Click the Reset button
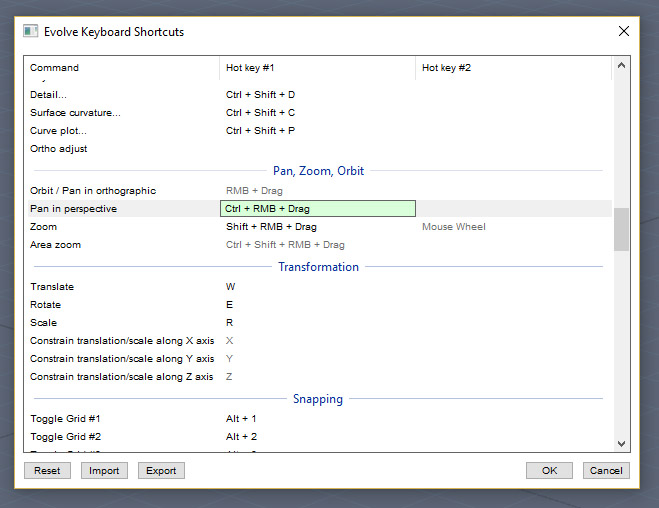 [47, 471]
